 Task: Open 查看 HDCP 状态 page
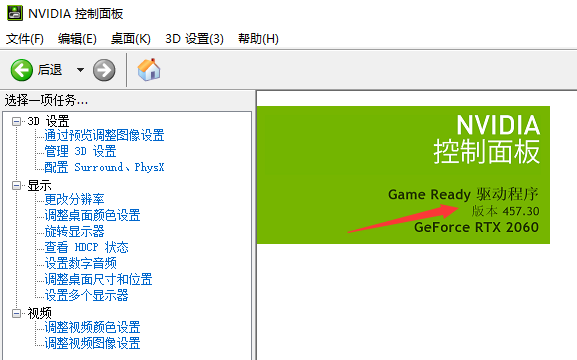tap(86, 247)
